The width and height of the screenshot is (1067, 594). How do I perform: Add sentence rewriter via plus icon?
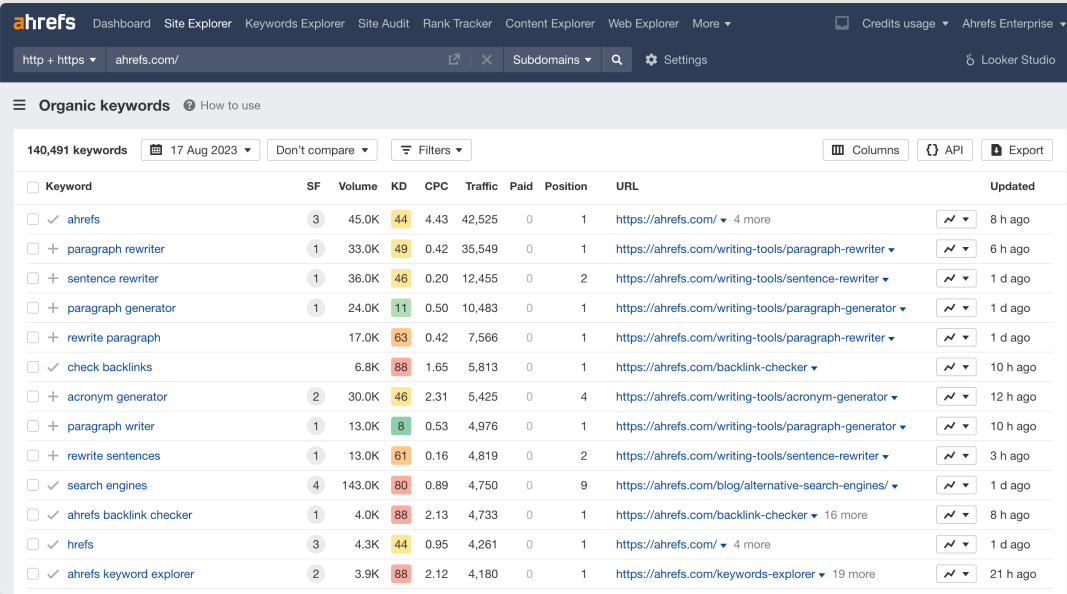point(53,278)
